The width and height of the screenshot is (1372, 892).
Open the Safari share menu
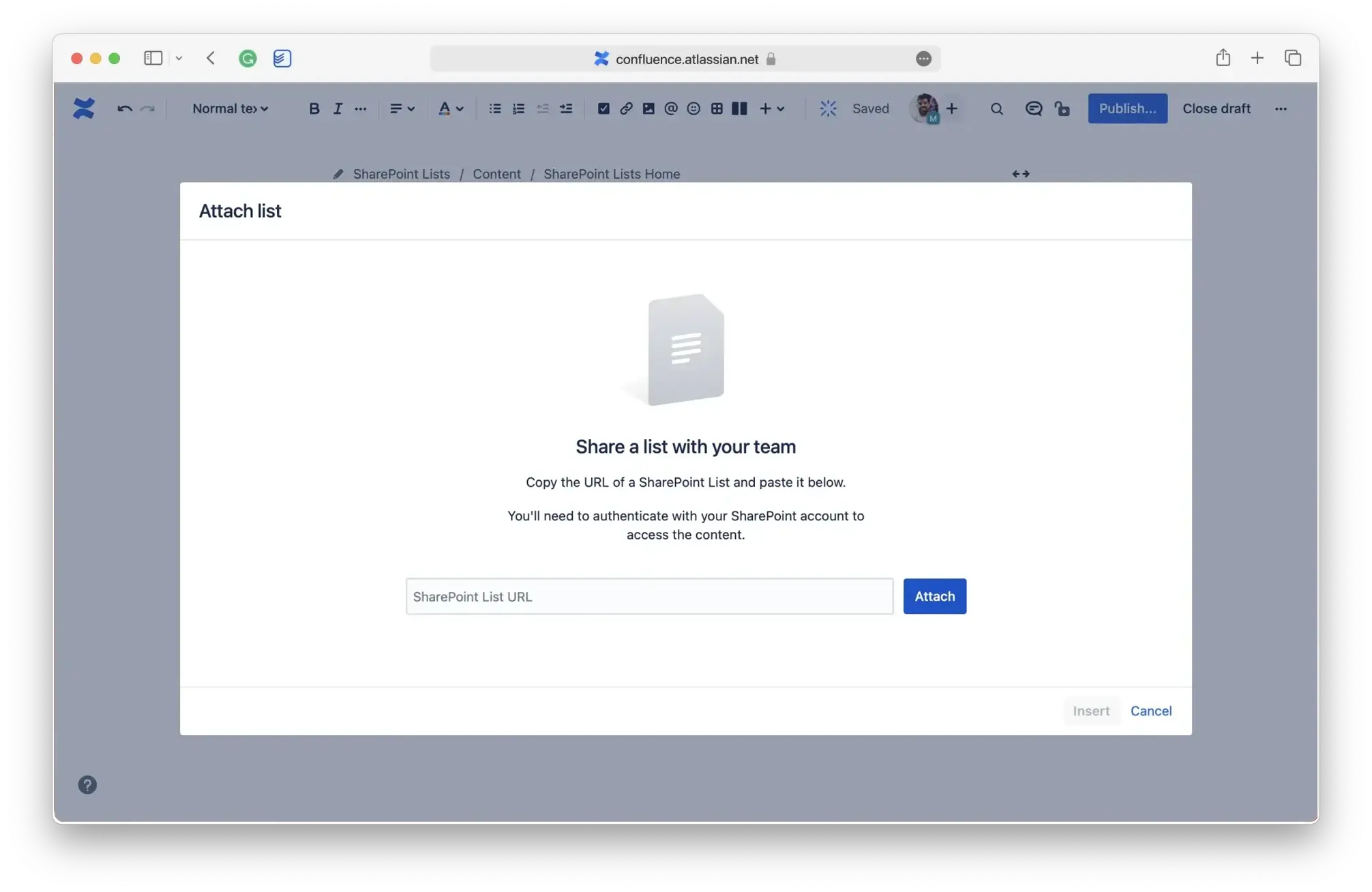(x=1223, y=57)
